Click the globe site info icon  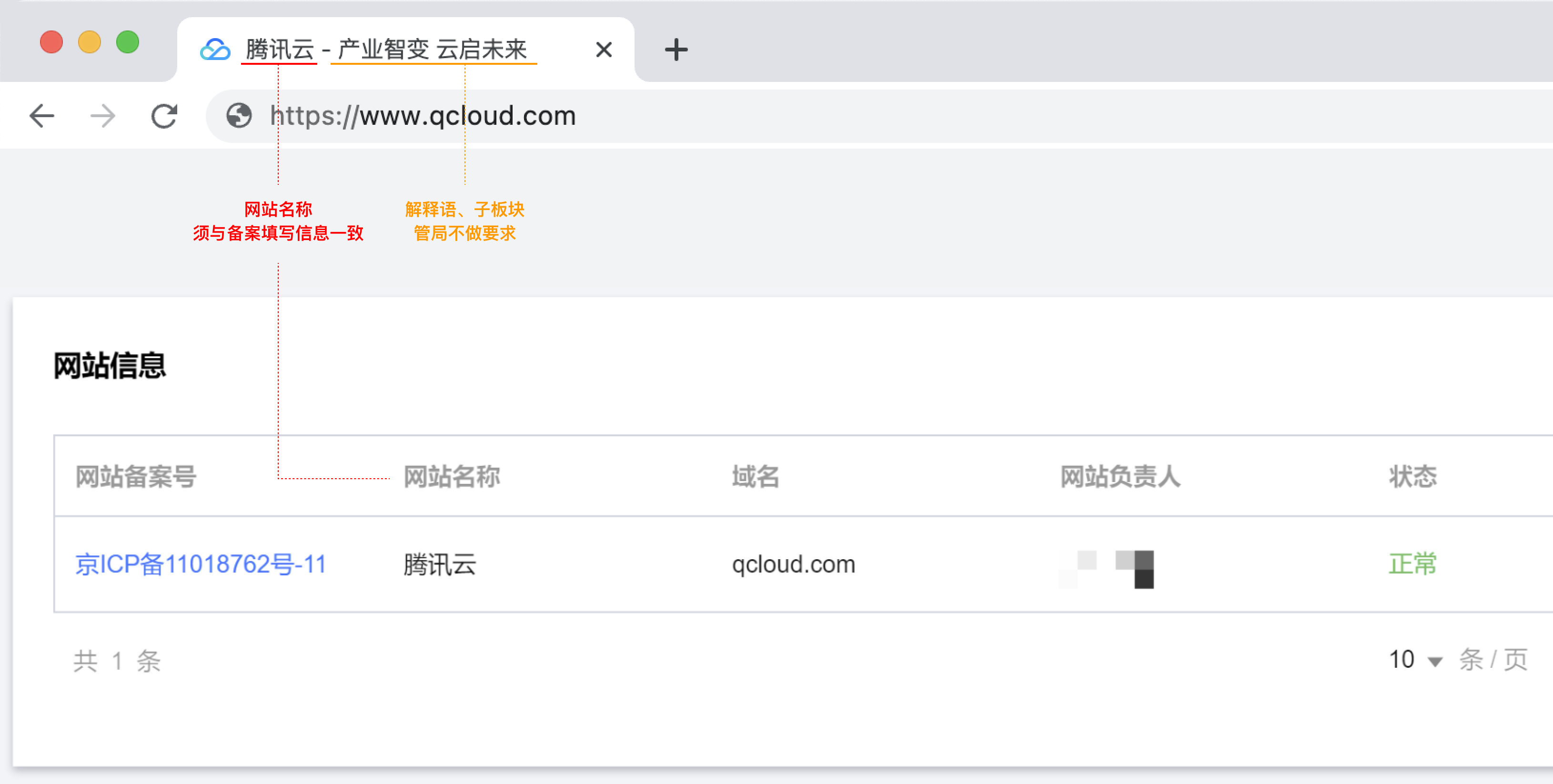click(239, 115)
